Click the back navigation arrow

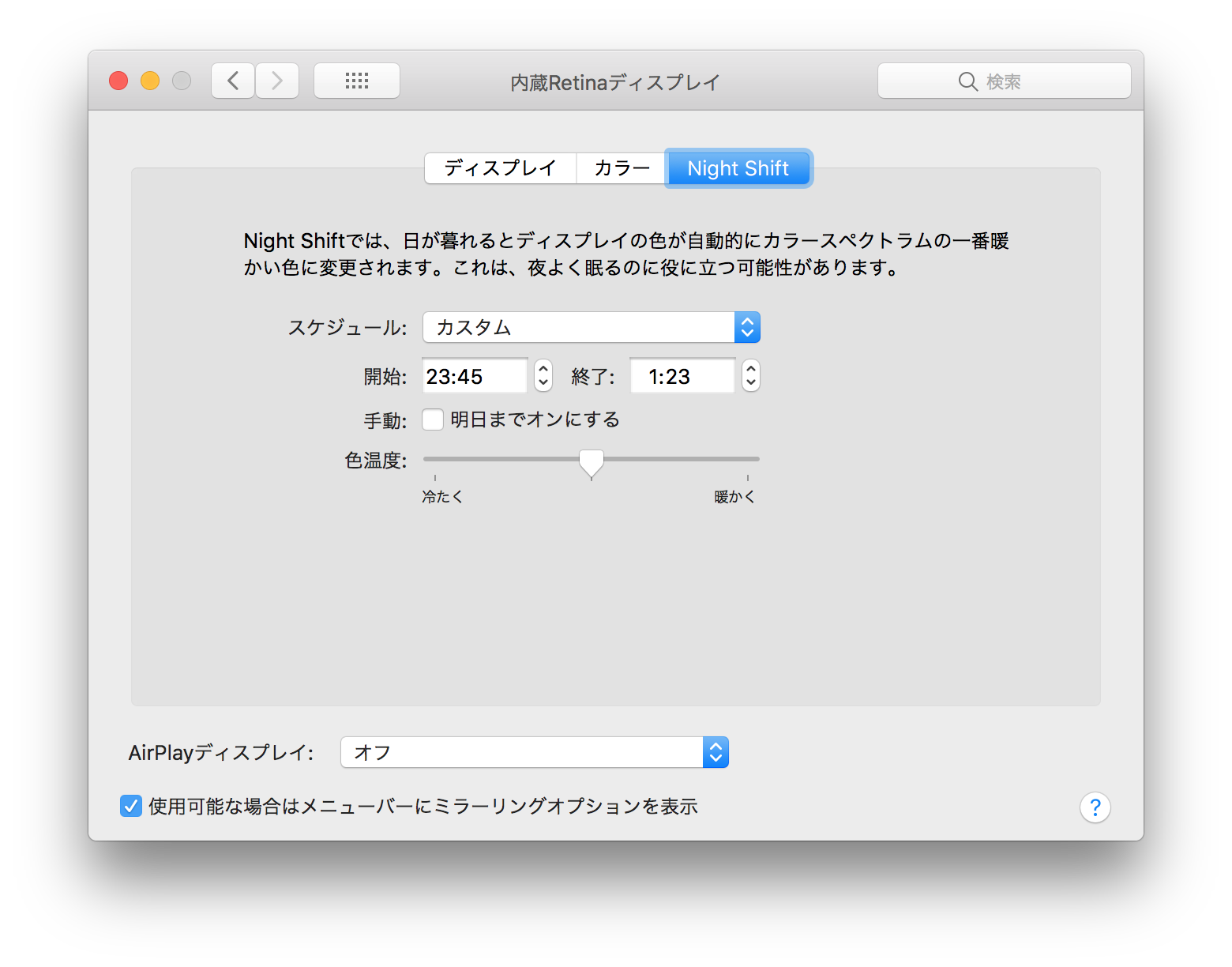(232, 80)
